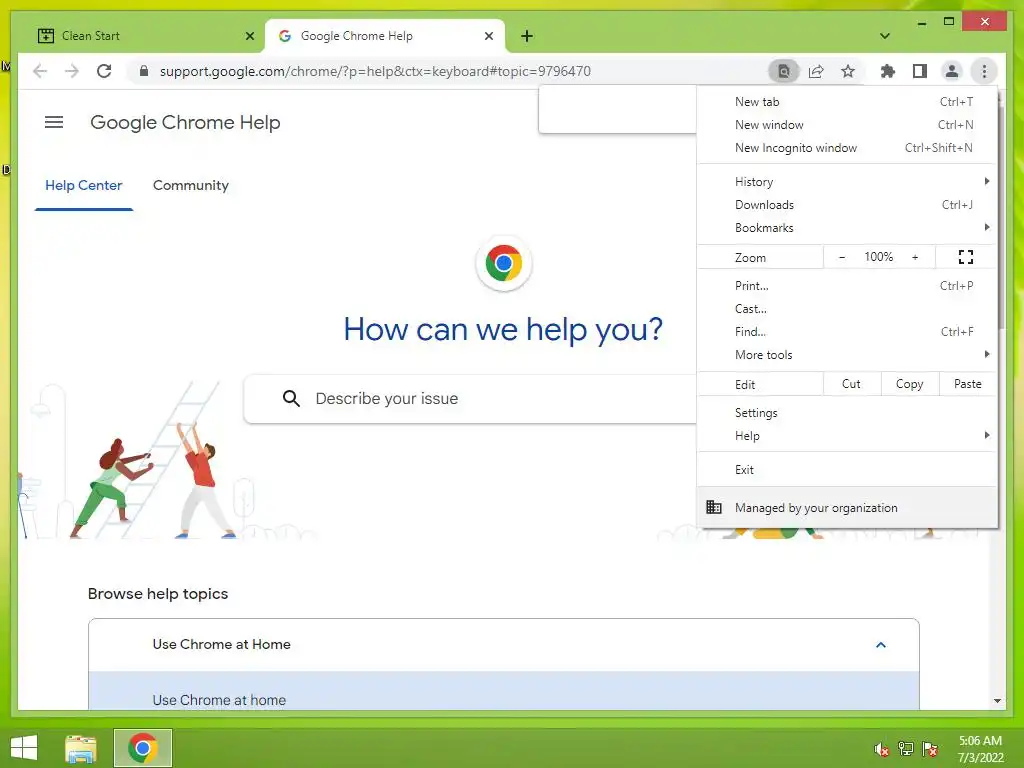Click the muted volume tray icon
1024x768 pixels.
click(x=881, y=749)
